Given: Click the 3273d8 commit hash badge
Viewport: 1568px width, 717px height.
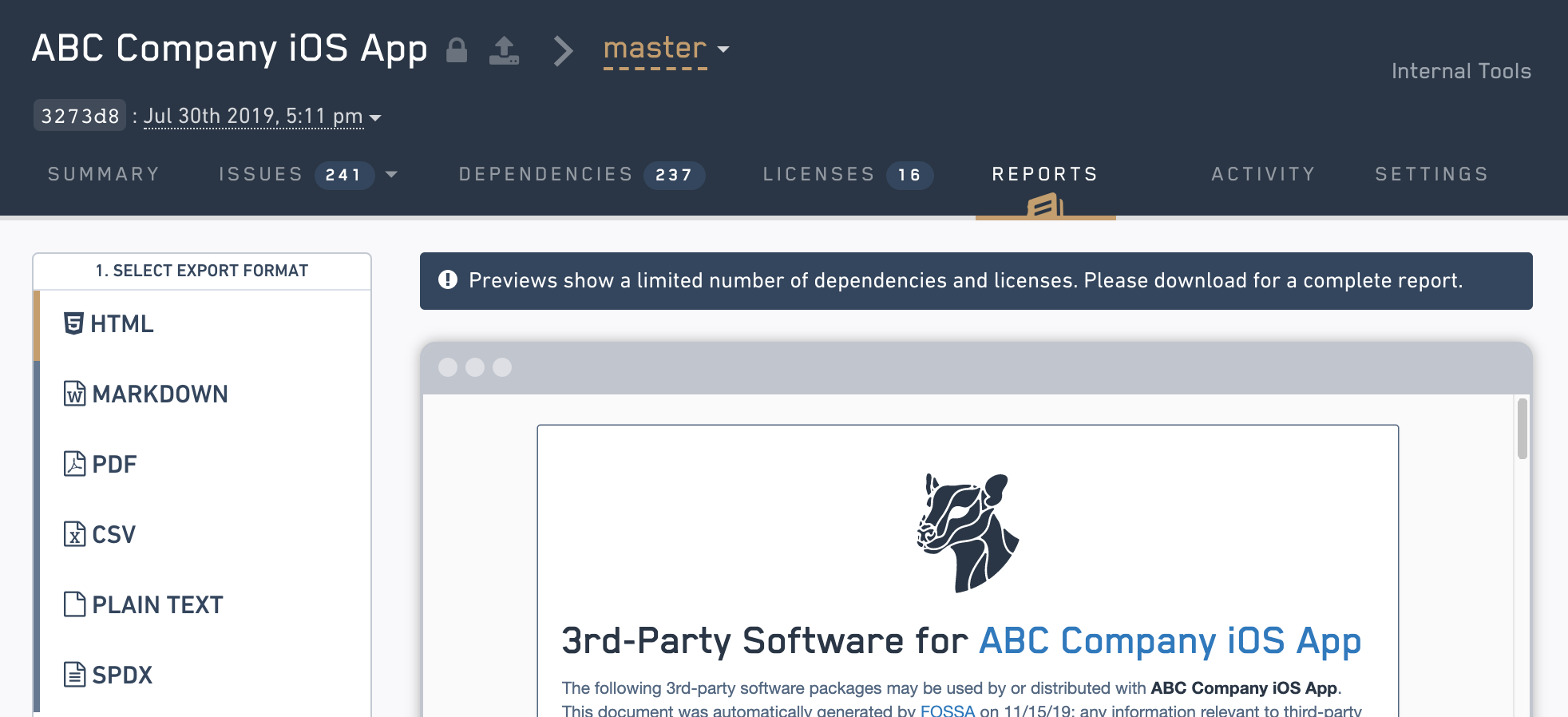Looking at the screenshot, I should (80, 116).
